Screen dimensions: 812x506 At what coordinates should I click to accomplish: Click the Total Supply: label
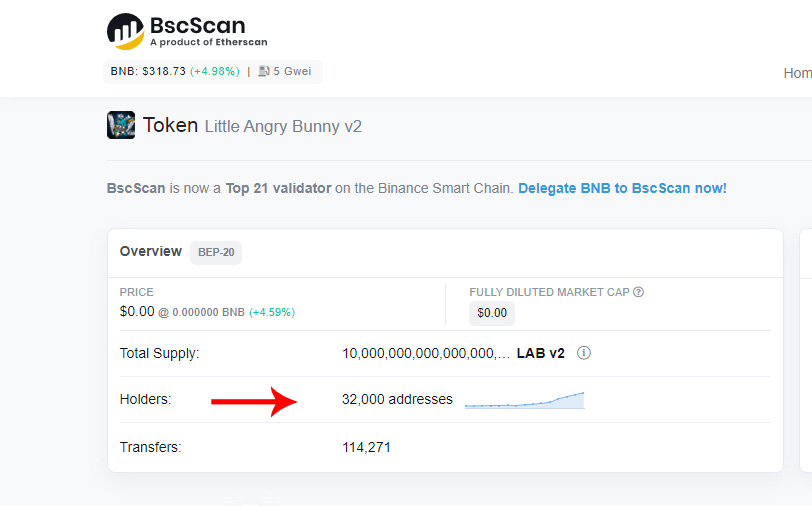pyautogui.click(x=160, y=353)
